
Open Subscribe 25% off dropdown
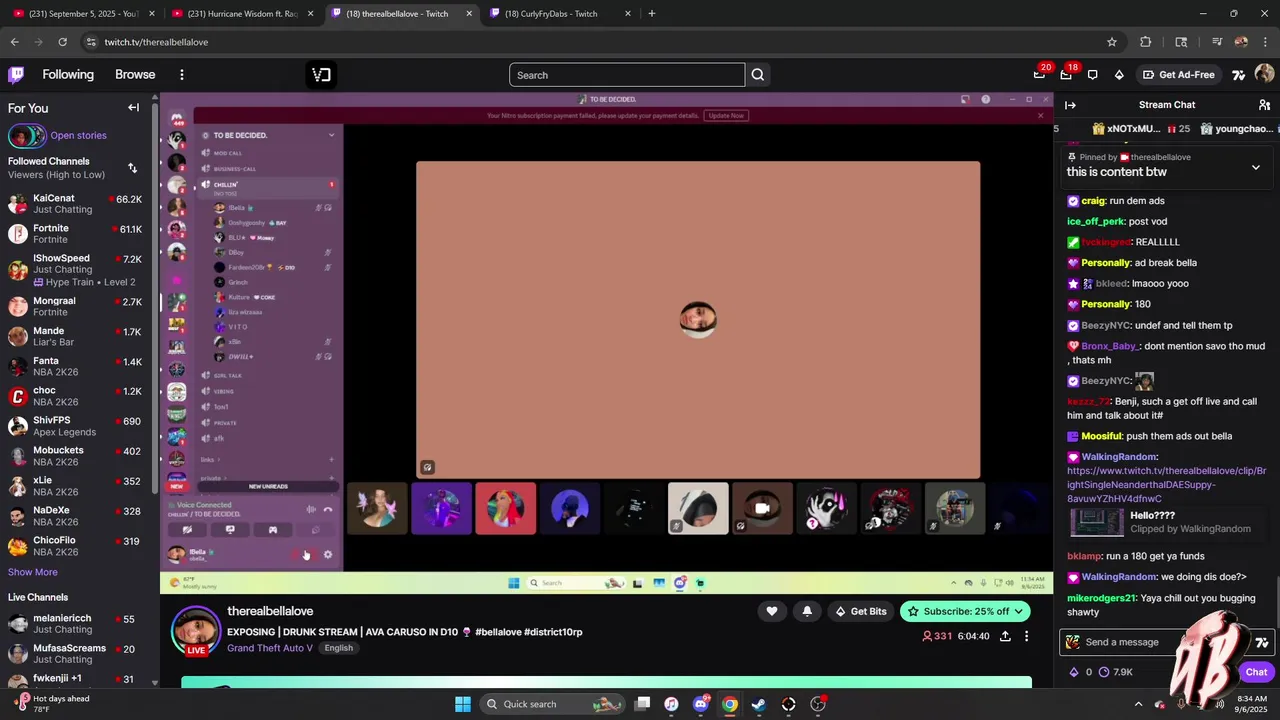click(965, 611)
